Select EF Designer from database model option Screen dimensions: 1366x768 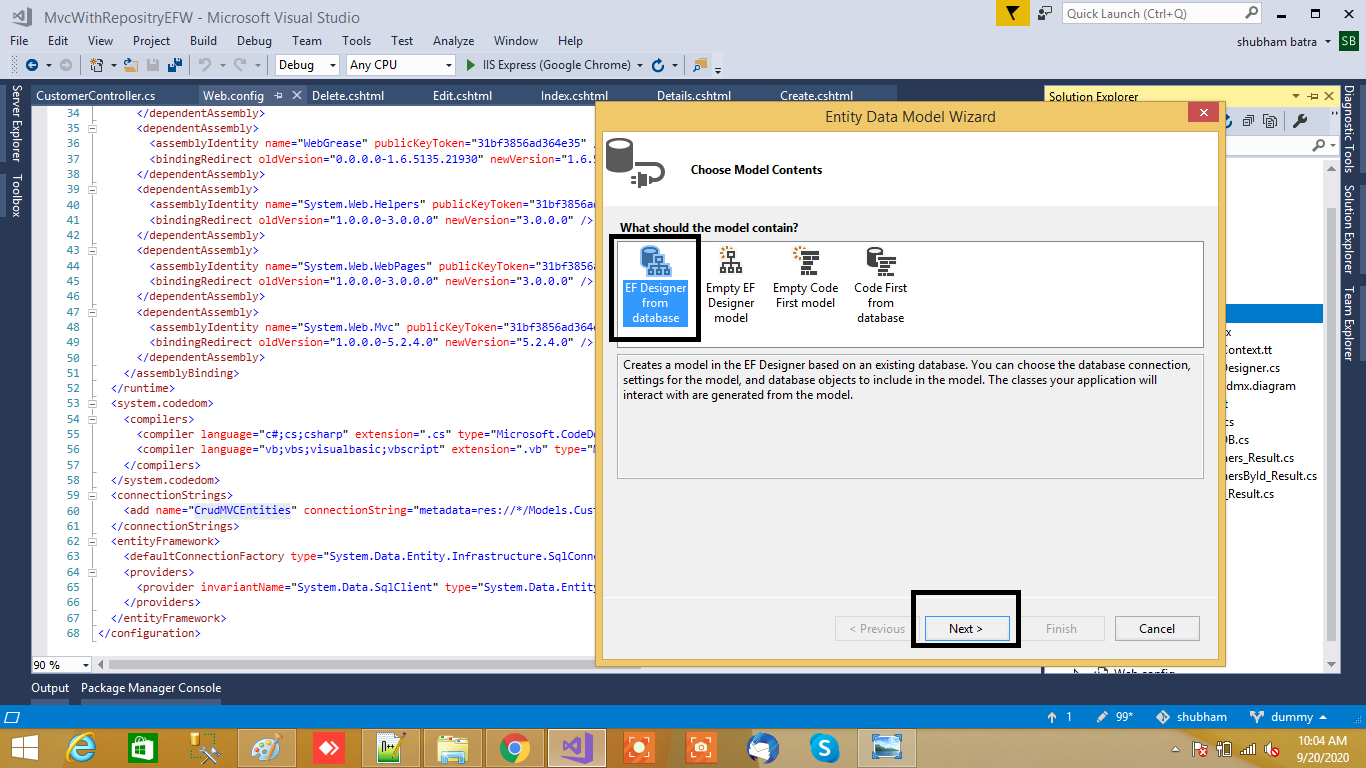(x=655, y=287)
